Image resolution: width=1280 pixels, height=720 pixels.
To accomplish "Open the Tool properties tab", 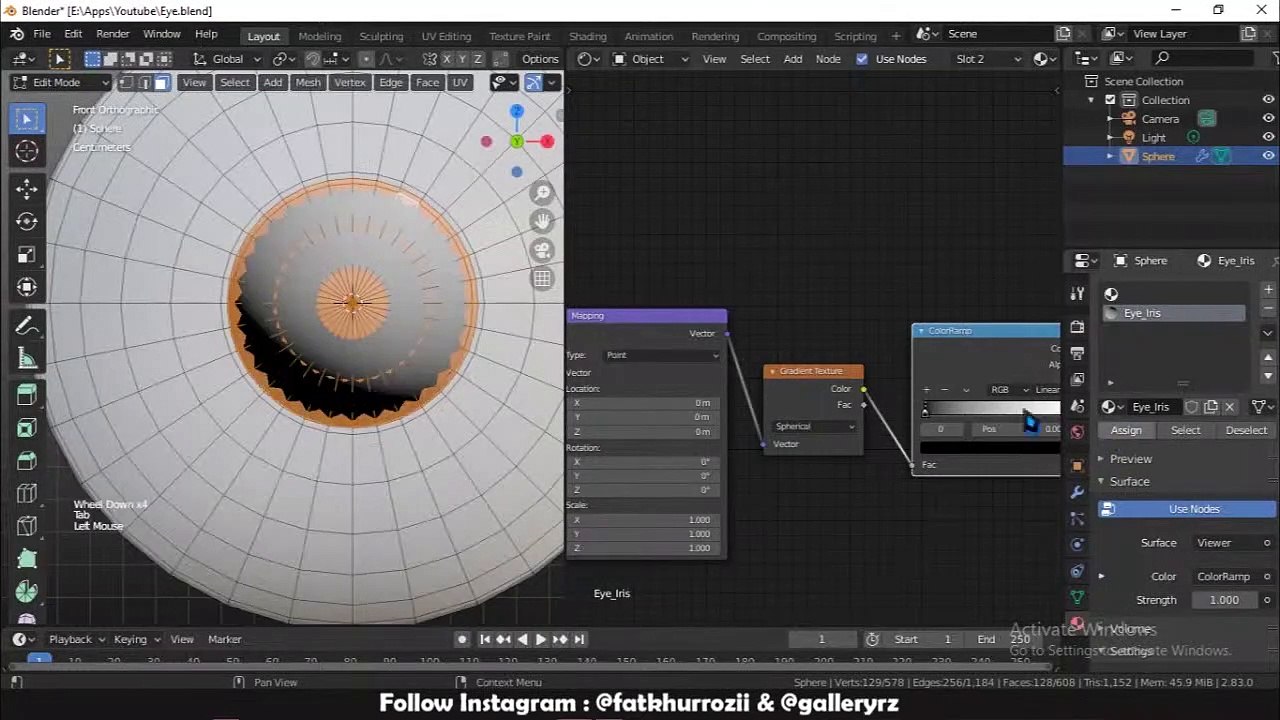I will 1077,294.
